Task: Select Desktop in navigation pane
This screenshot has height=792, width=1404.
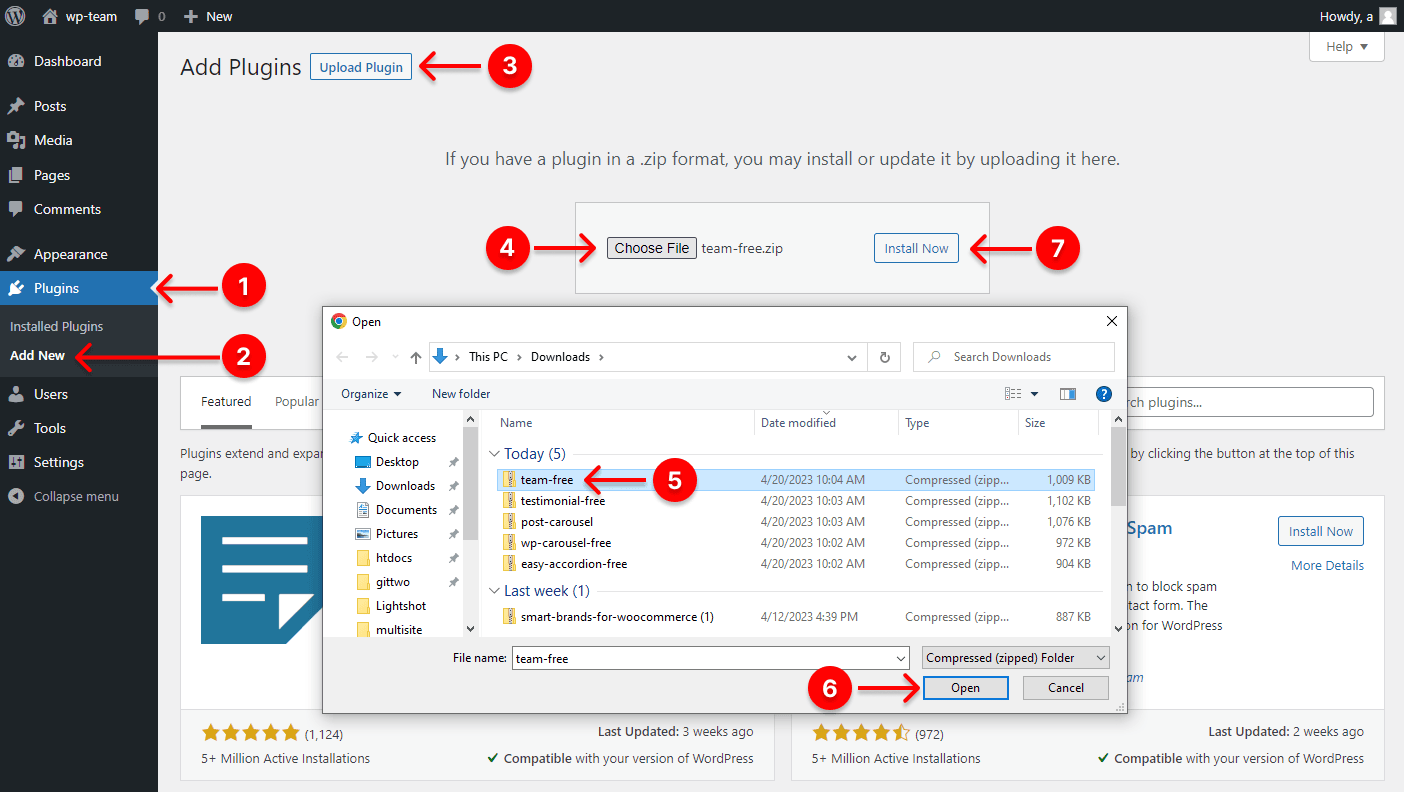Action: click(x=397, y=462)
